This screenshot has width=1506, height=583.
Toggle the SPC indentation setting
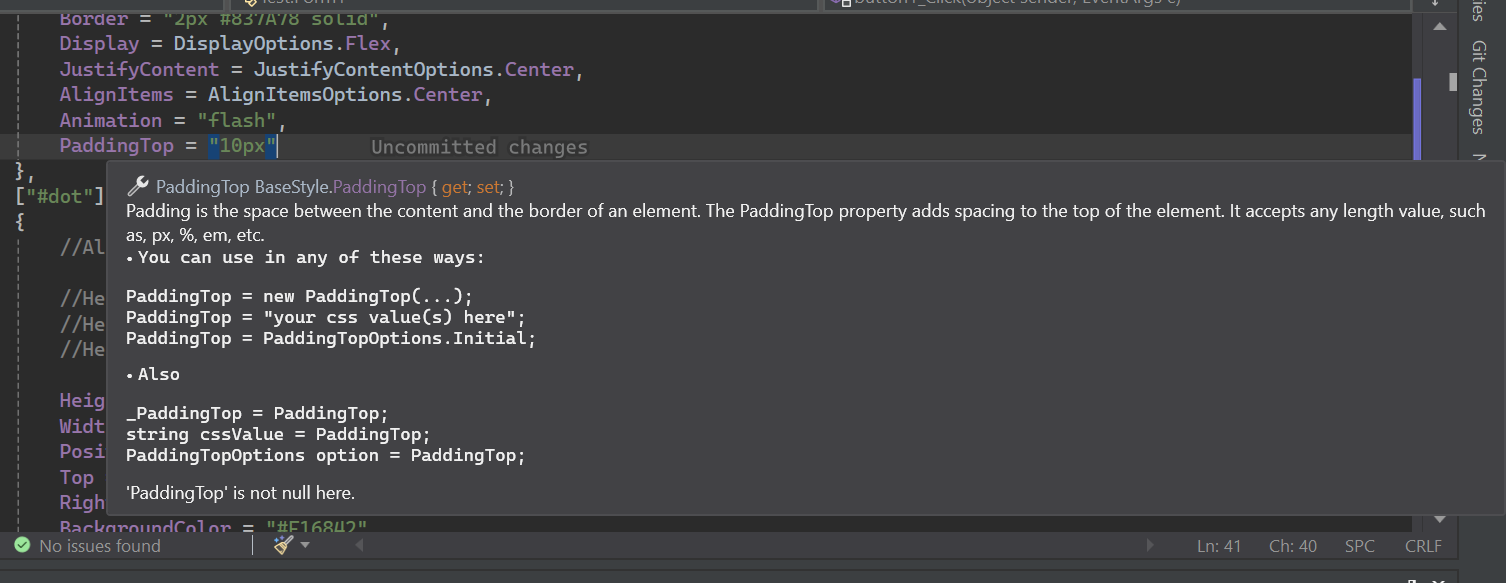point(1360,546)
